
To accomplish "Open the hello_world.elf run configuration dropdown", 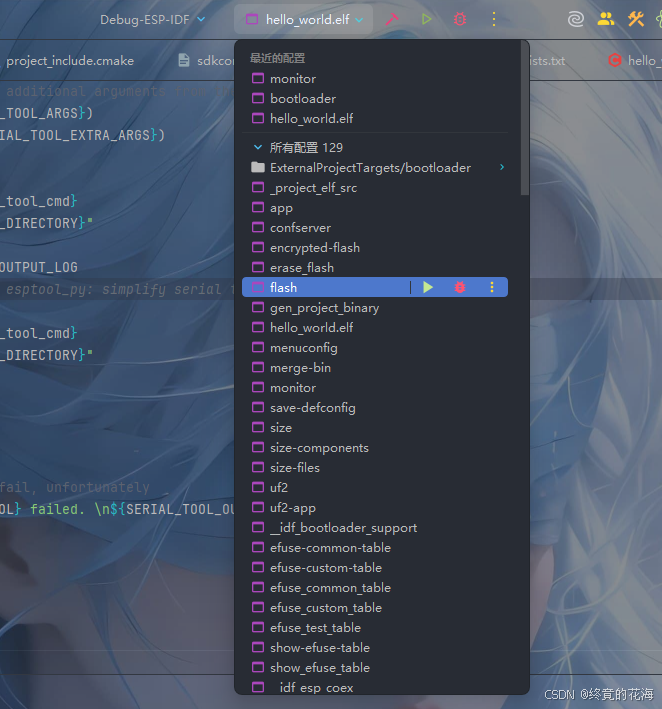I will (x=303, y=19).
